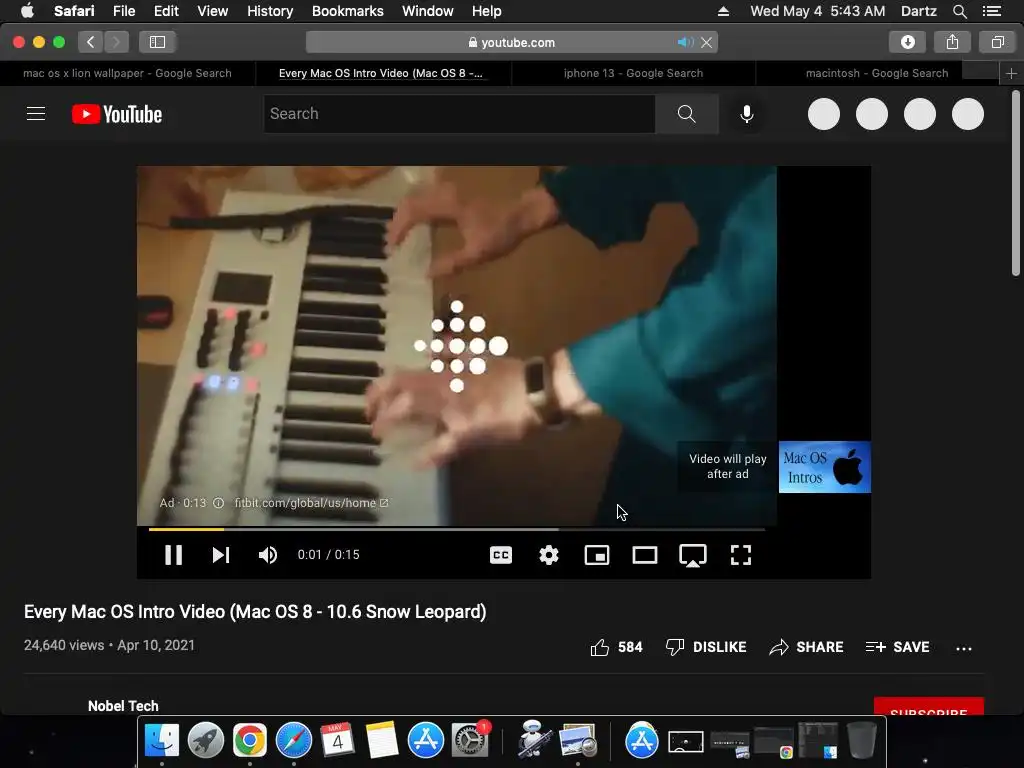Open the Dartz user menu

[x=918, y=11]
